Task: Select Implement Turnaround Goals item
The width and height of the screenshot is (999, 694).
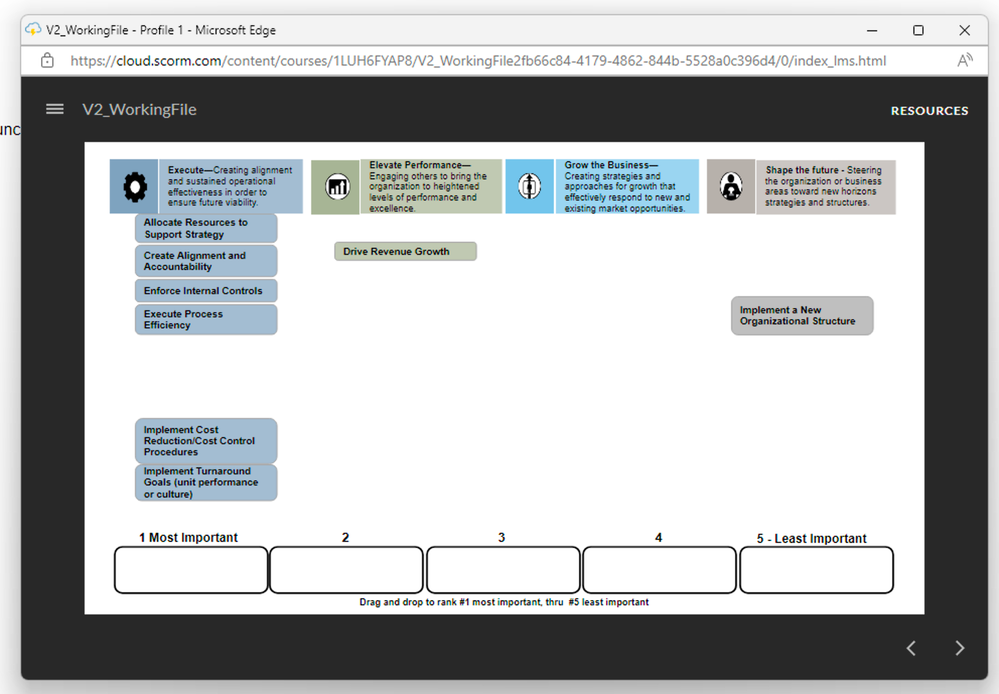Action: pyautogui.click(x=206, y=482)
